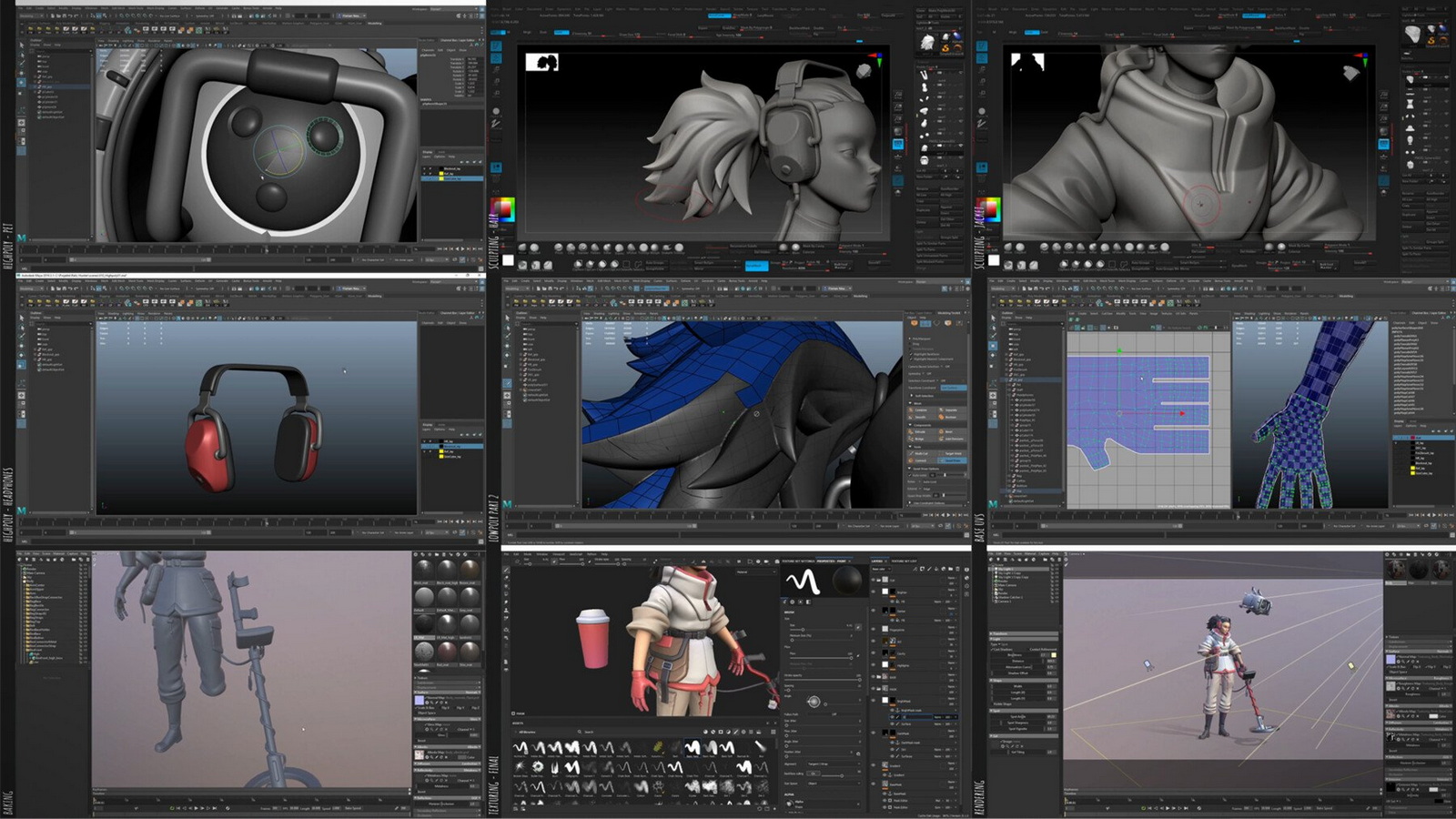The width and height of the screenshot is (1456, 819).
Task: Click the black material sphere preview in Painter
Action: click(847, 580)
